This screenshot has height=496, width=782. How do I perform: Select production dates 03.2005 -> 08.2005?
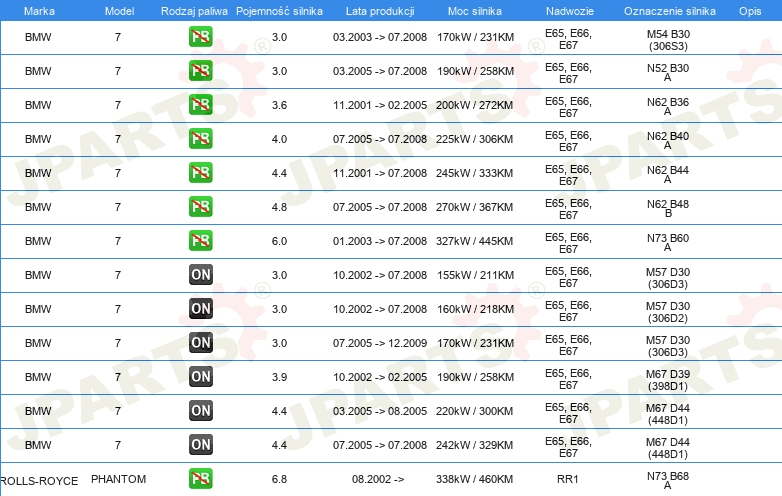[x=380, y=411]
